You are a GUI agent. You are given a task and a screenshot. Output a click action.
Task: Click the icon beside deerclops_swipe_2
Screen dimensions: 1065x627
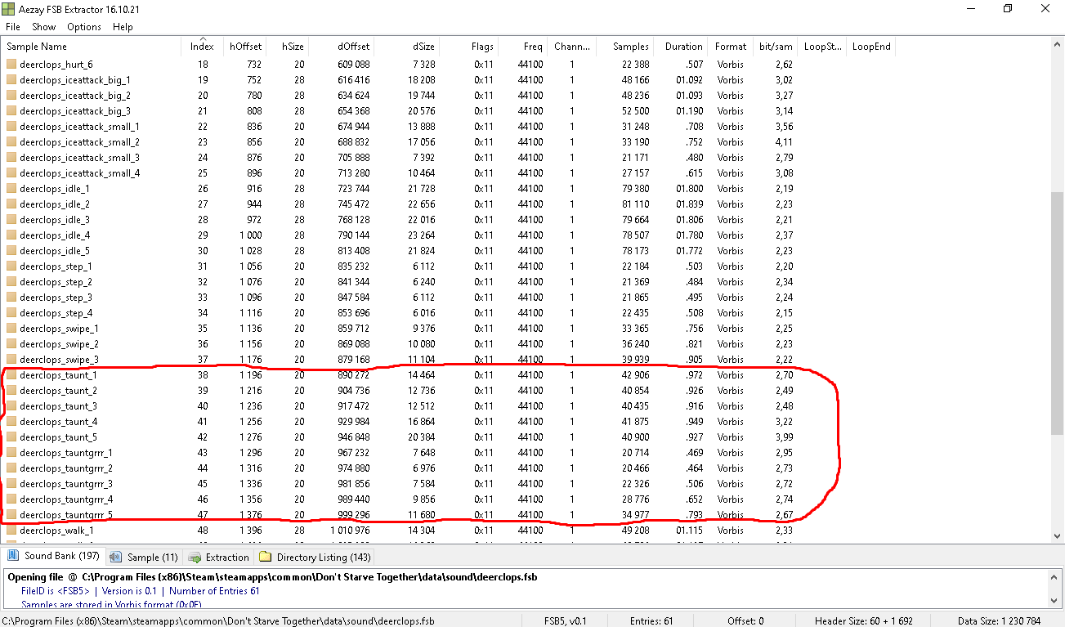pyautogui.click(x=11, y=344)
